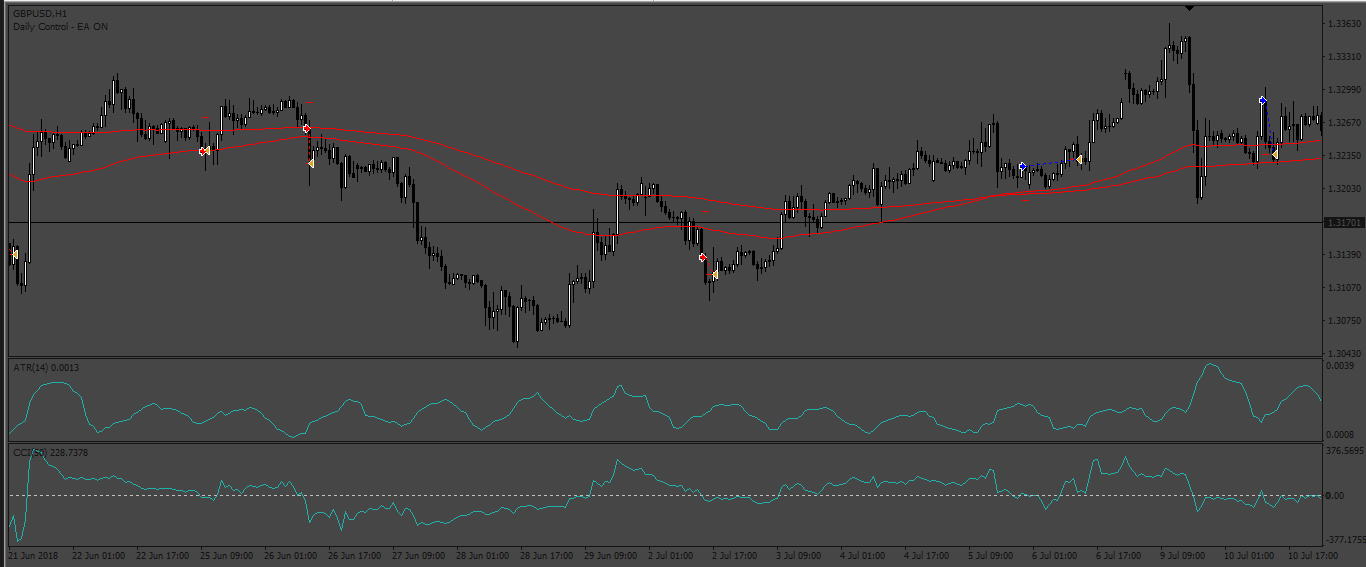Click time label 6 Jul 17:00
Viewport: 1366px width, 567px height.
pyautogui.click(x=1119, y=554)
